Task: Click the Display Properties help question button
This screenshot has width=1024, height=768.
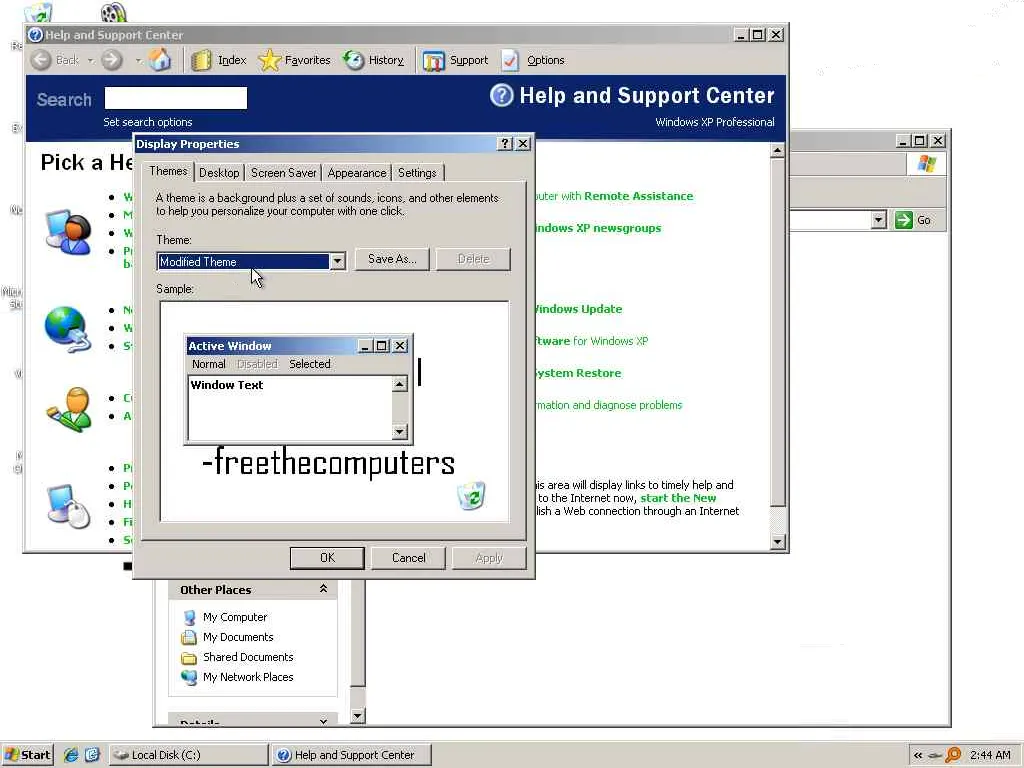Action: coord(505,144)
